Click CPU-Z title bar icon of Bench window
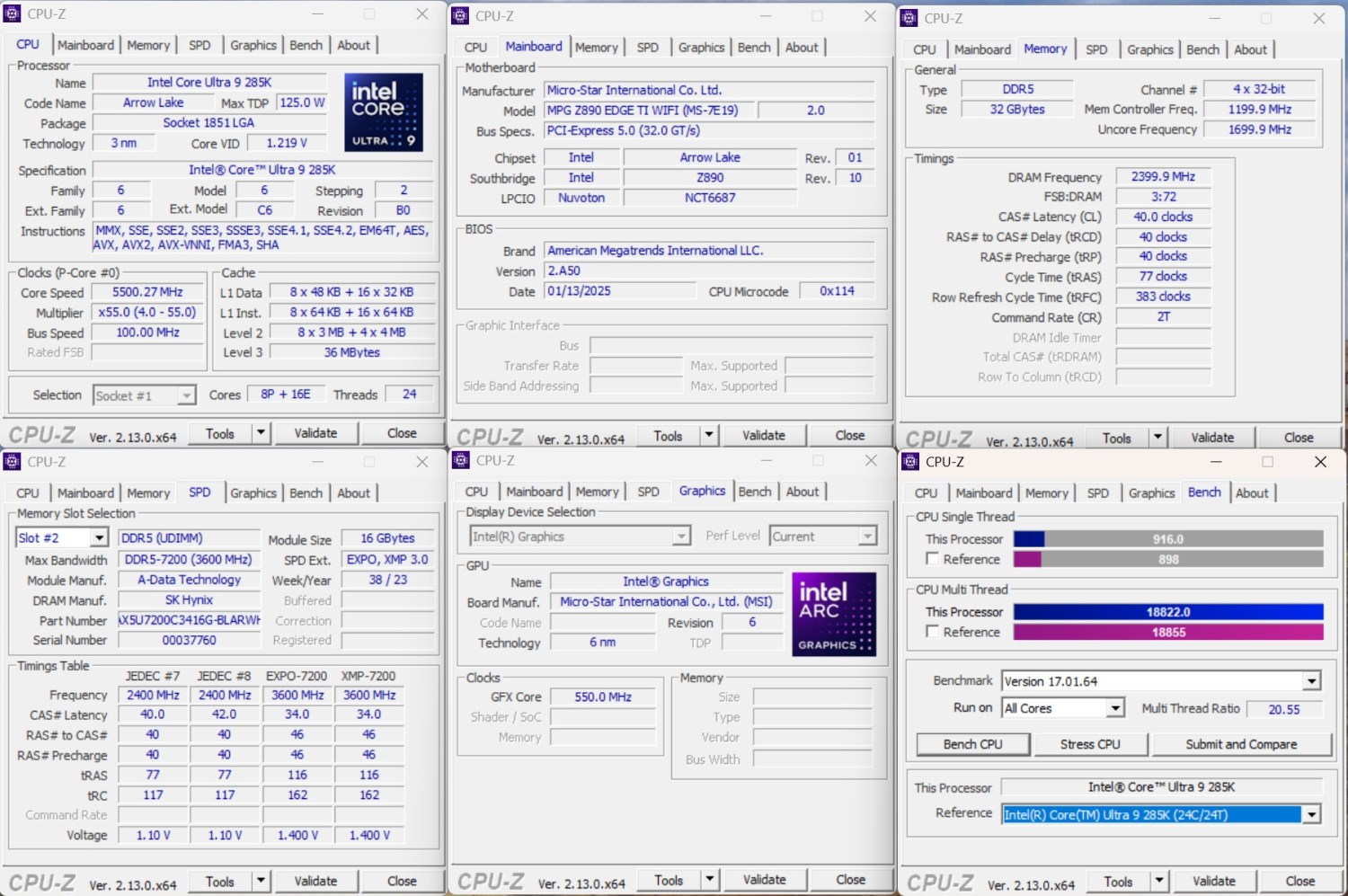1348x896 pixels. [x=909, y=462]
